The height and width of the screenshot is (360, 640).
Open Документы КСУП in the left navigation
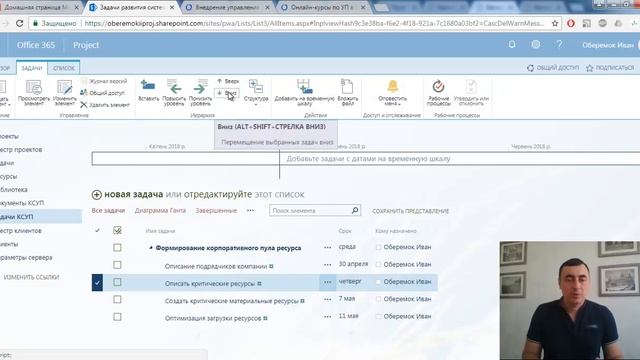(x=22, y=203)
